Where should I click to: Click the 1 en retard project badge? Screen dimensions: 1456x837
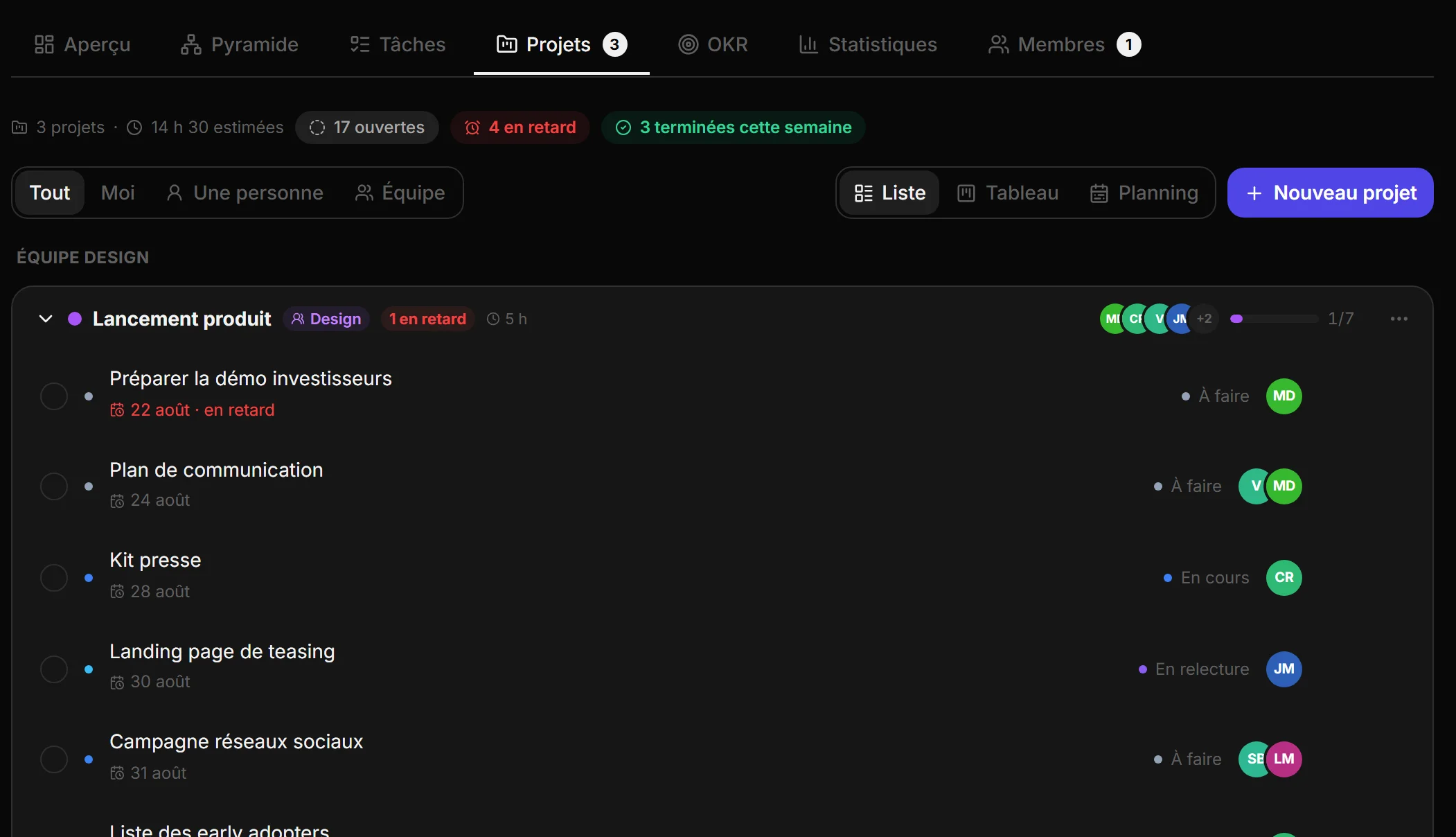tap(427, 319)
